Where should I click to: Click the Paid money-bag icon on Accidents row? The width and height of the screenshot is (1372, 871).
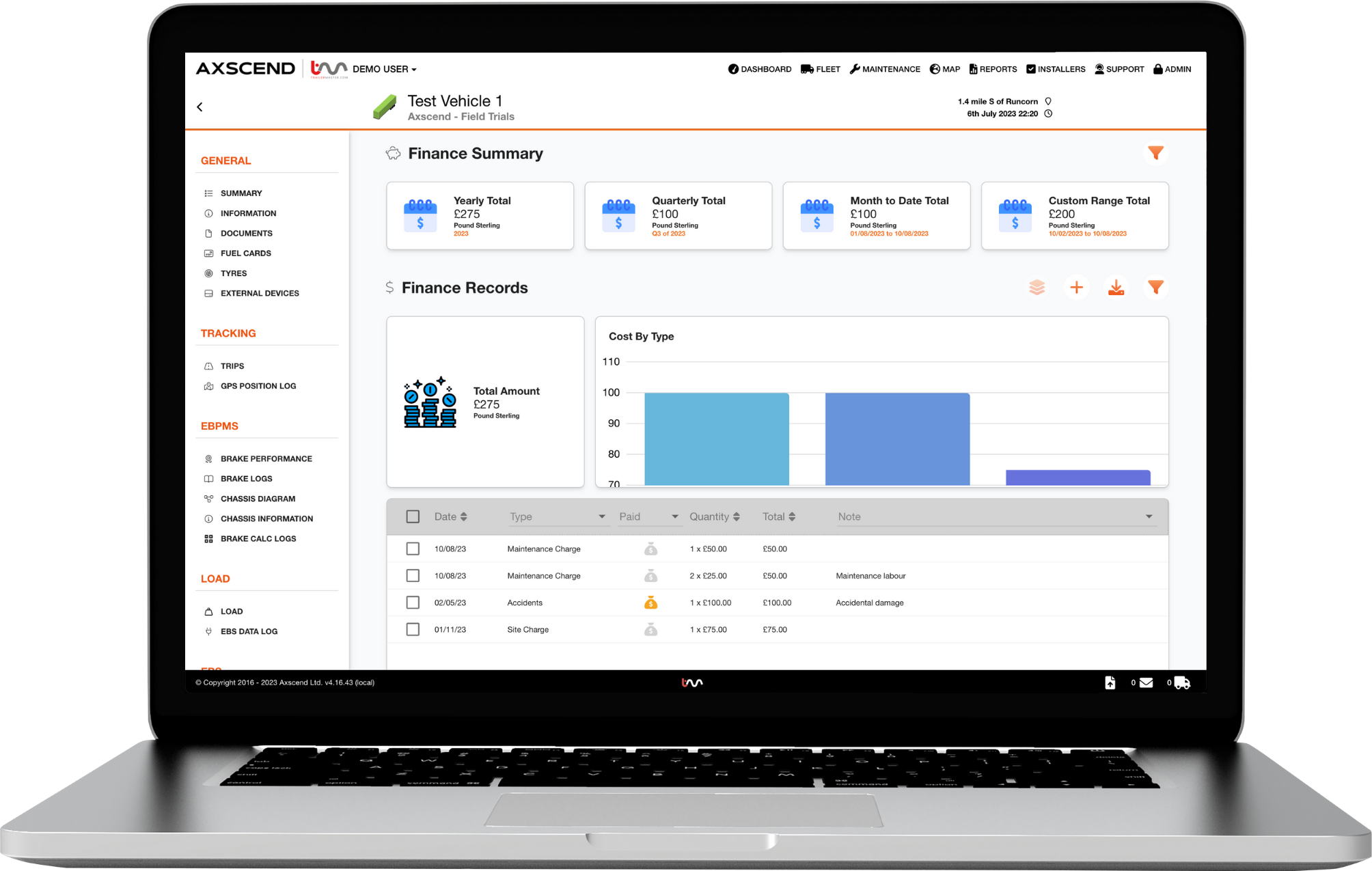click(650, 603)
